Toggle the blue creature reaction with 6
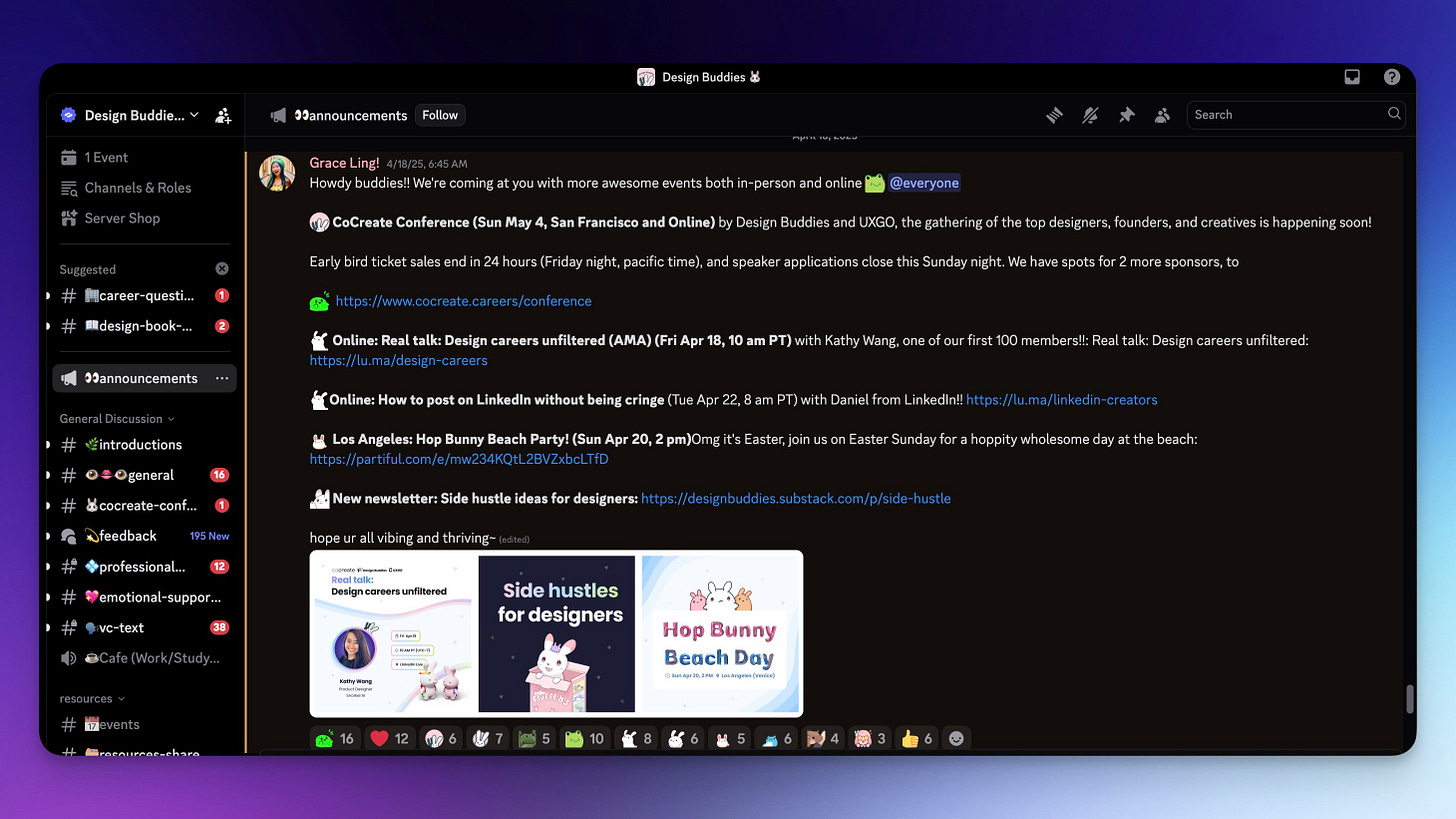Screen dimensions: 1456x819 (x=776, y=739)
